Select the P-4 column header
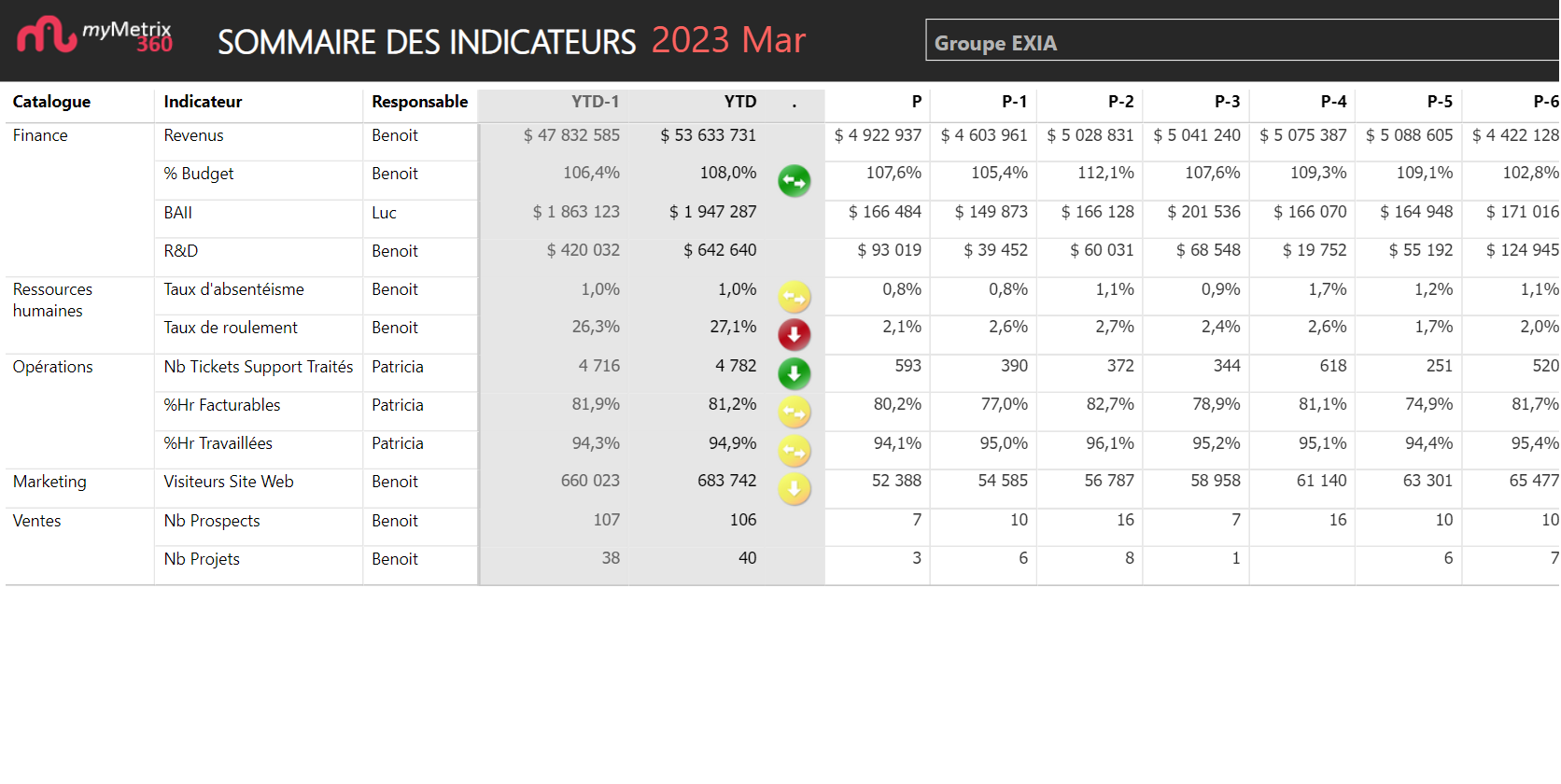Screen dimensions: 1561x784 [1334, 102]
